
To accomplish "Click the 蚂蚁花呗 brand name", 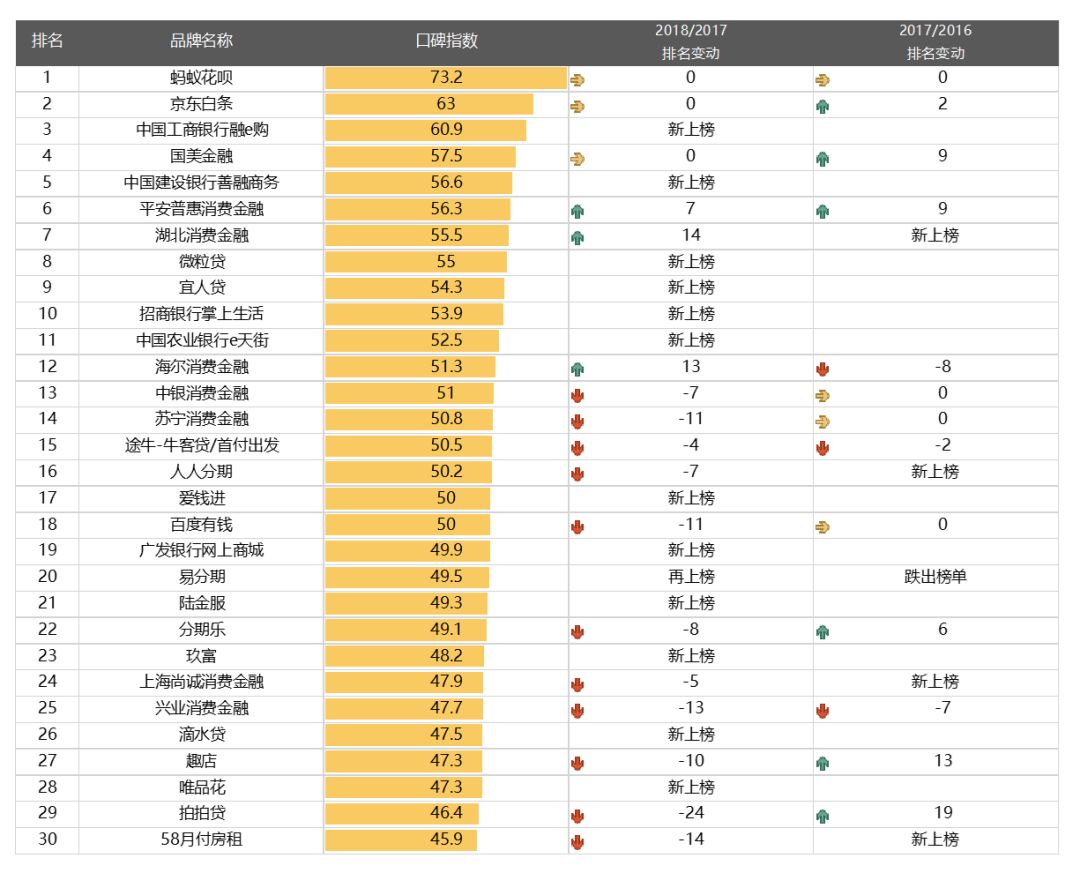I will 201,78.
